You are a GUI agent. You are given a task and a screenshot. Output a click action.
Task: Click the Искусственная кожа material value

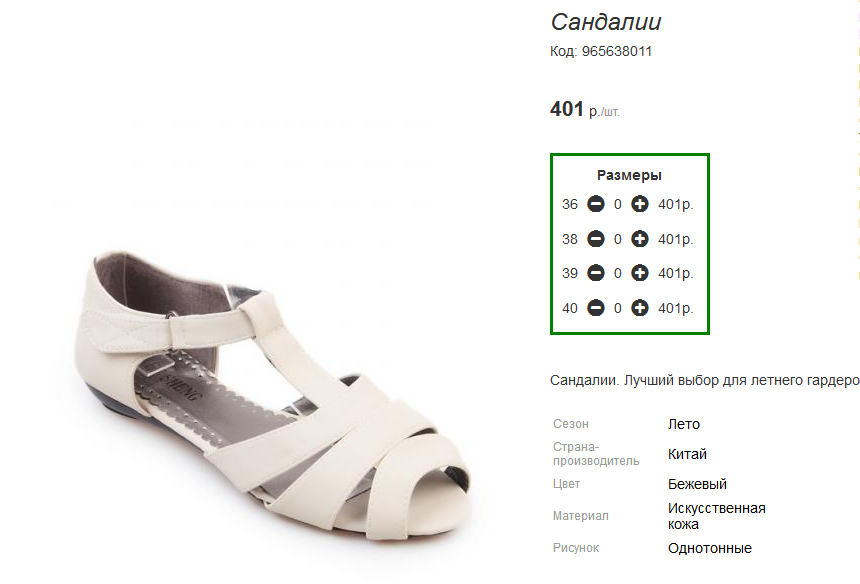click(x=716, y=517)
